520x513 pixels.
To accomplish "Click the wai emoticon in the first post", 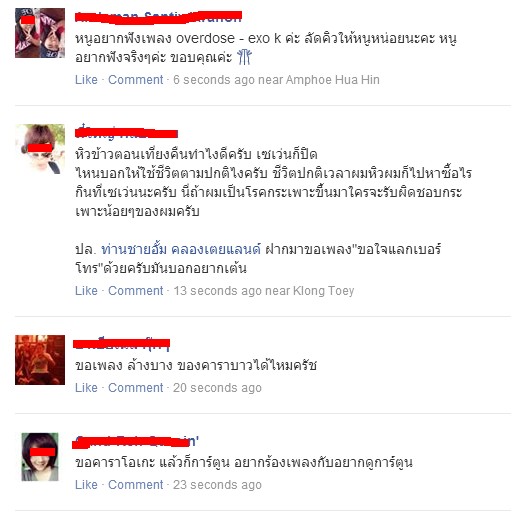I will [245, 57].
